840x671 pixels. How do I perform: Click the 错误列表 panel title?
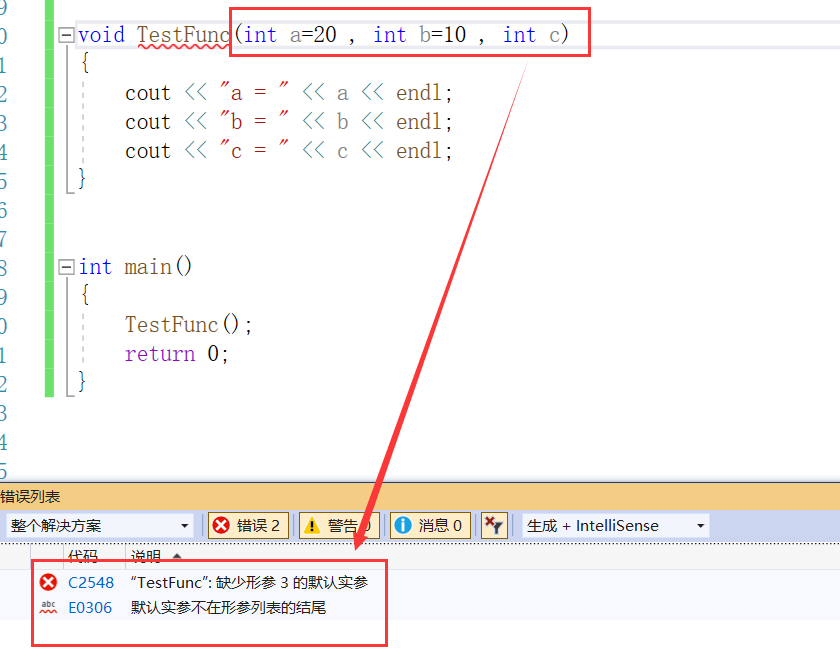click(30, 496)
